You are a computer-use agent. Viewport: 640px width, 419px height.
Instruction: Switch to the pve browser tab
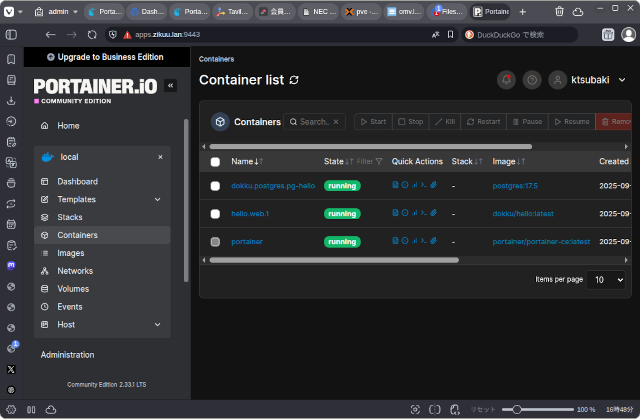click(361, 11)
